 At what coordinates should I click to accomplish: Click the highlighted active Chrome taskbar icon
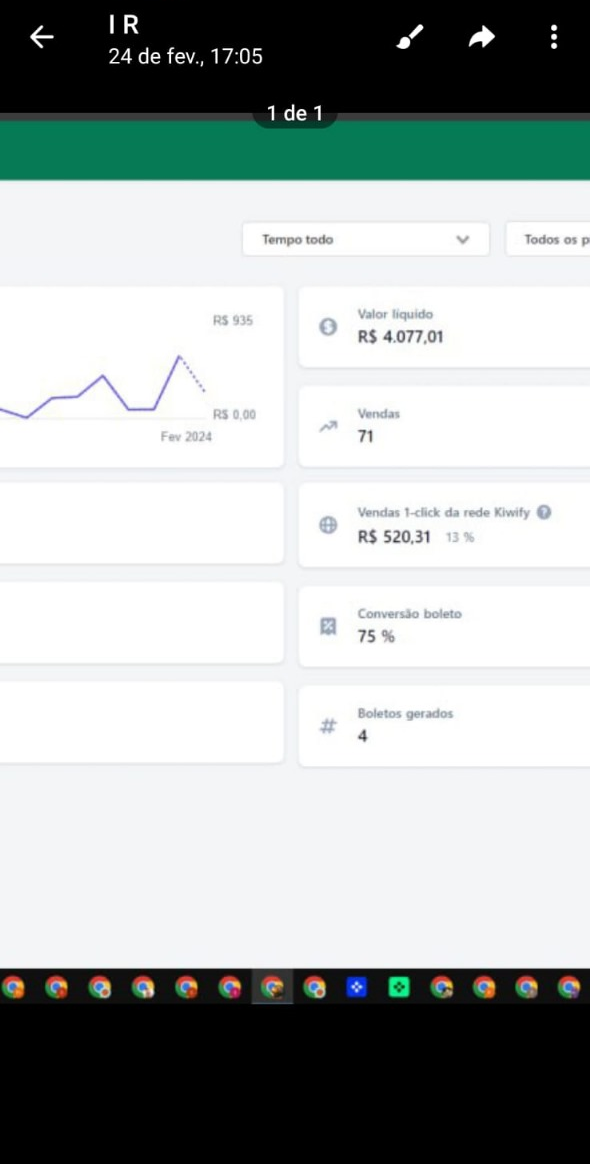272,987
